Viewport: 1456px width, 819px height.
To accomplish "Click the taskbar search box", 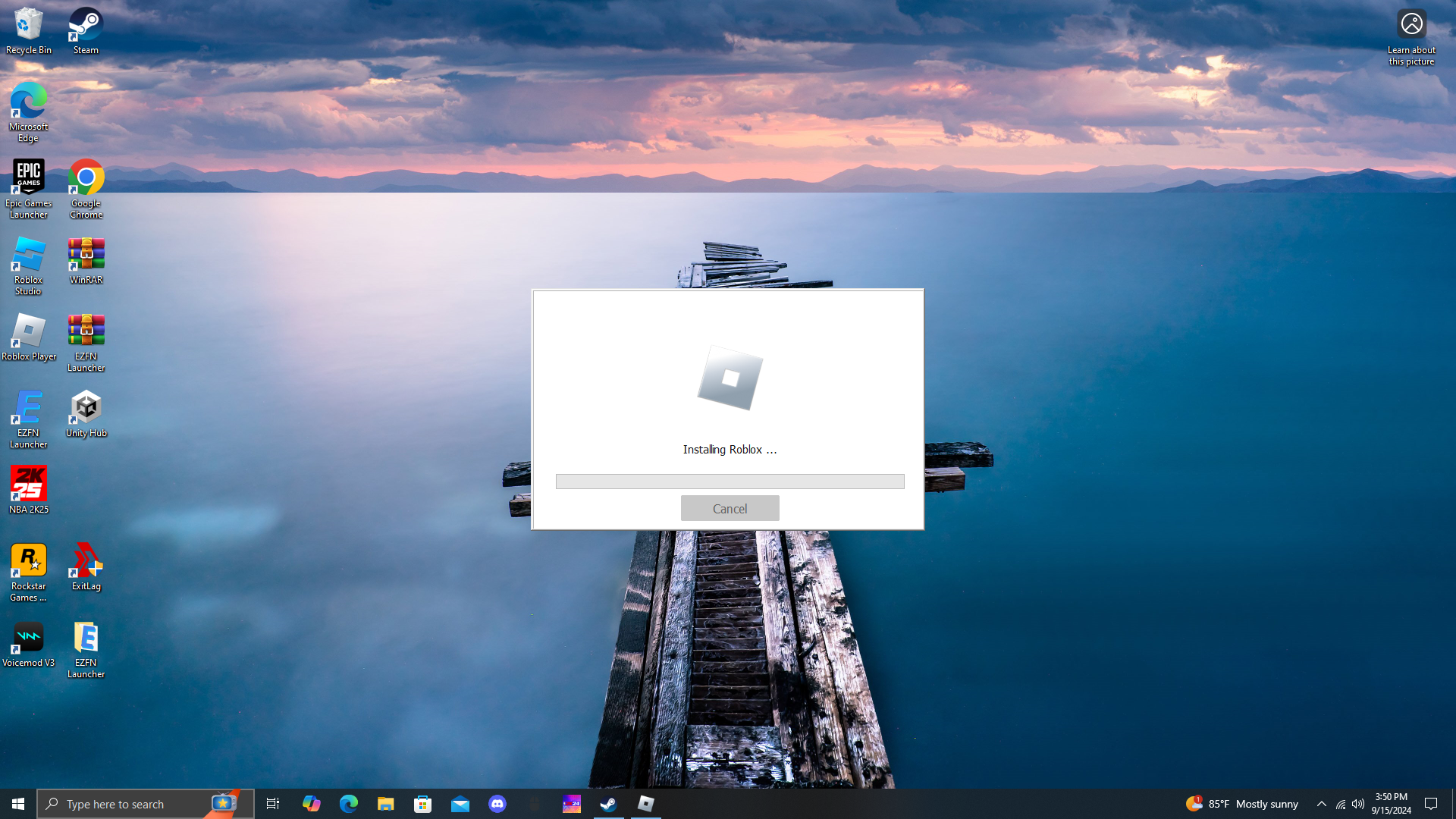I will pos(129,804).
